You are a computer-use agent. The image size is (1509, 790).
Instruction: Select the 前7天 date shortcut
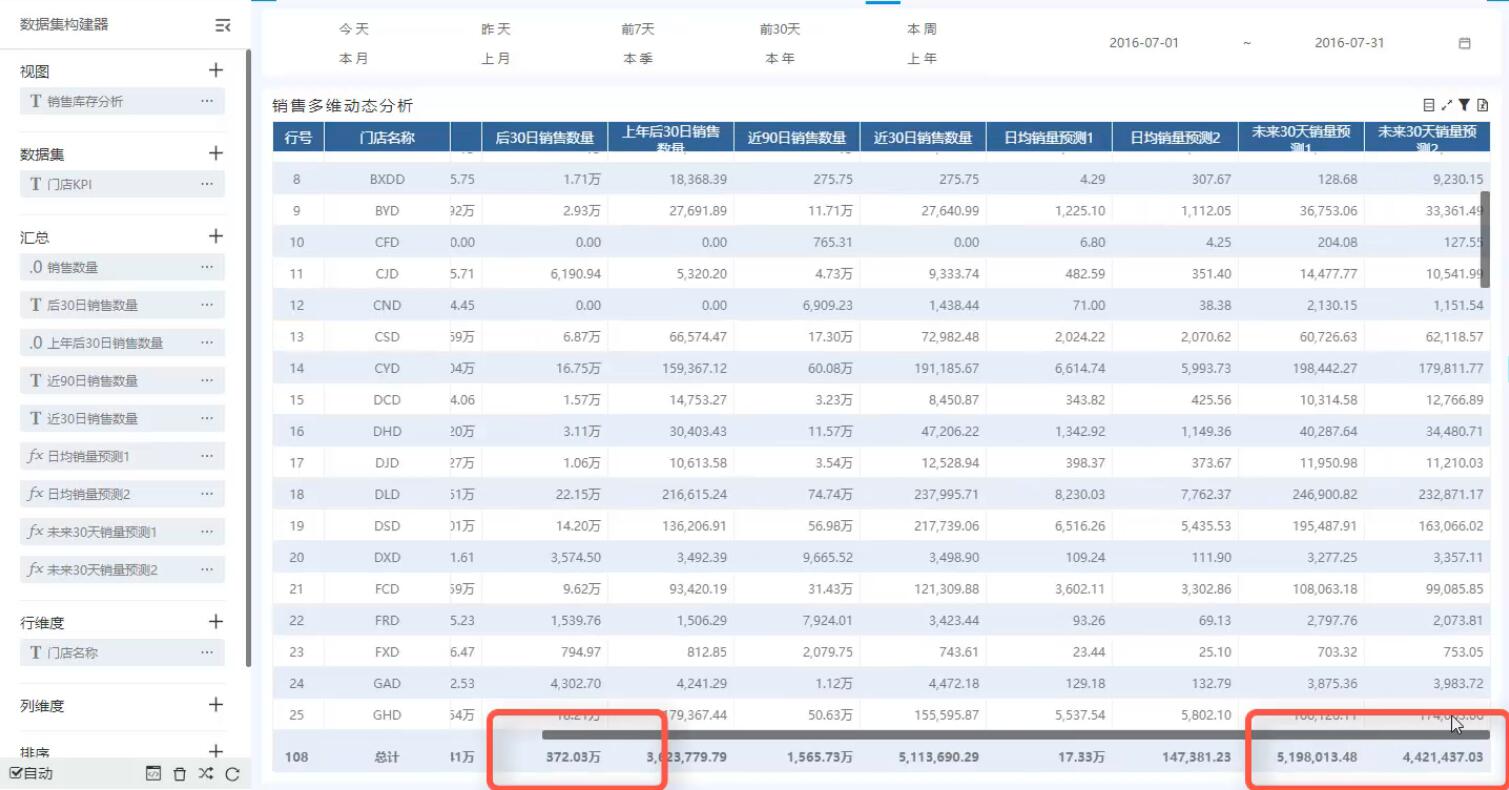(x=637, y=29)
